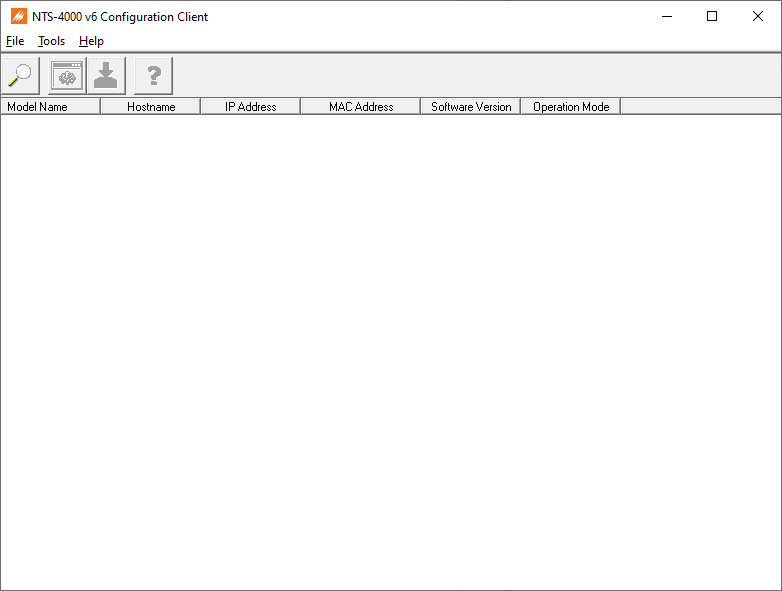The image size is (782, 591).
Task: Sort by MAC Address column header
Action: [361, 107]
